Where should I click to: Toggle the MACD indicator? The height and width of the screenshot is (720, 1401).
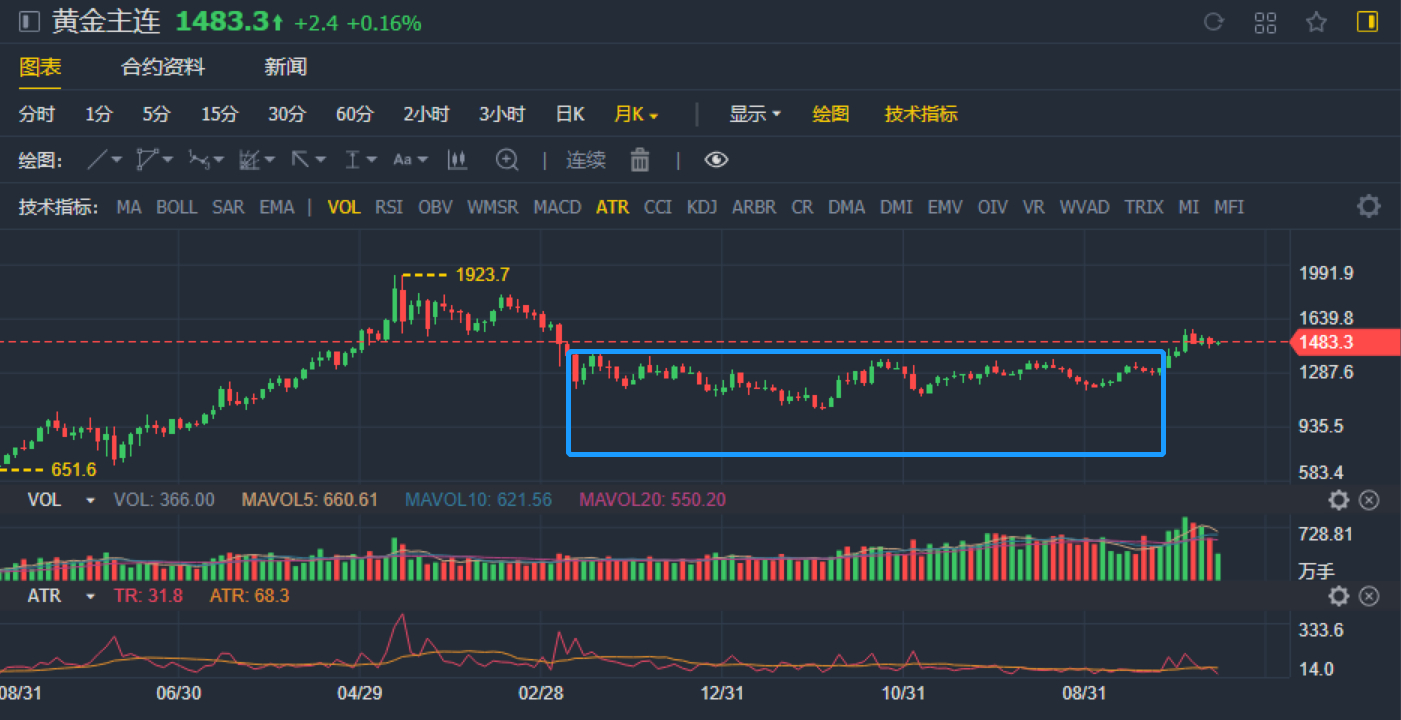click(557, 207)
